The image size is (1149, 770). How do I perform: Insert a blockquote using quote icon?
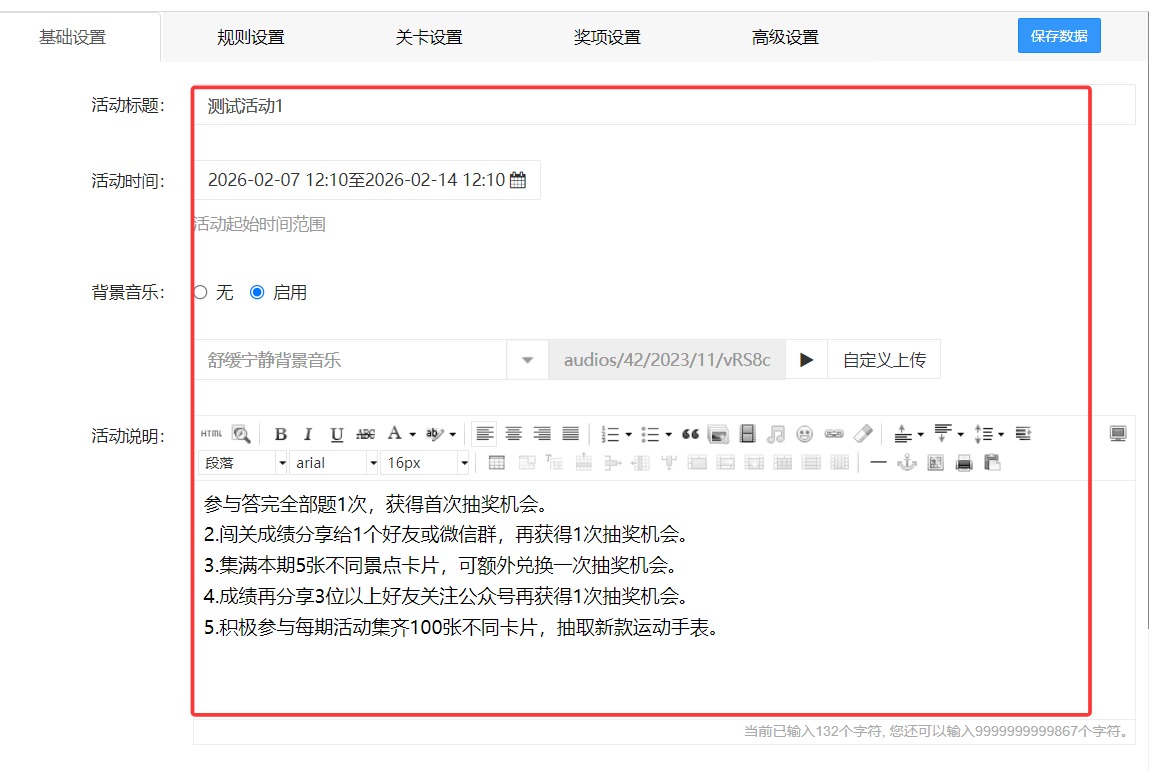(x=690, y=434)
